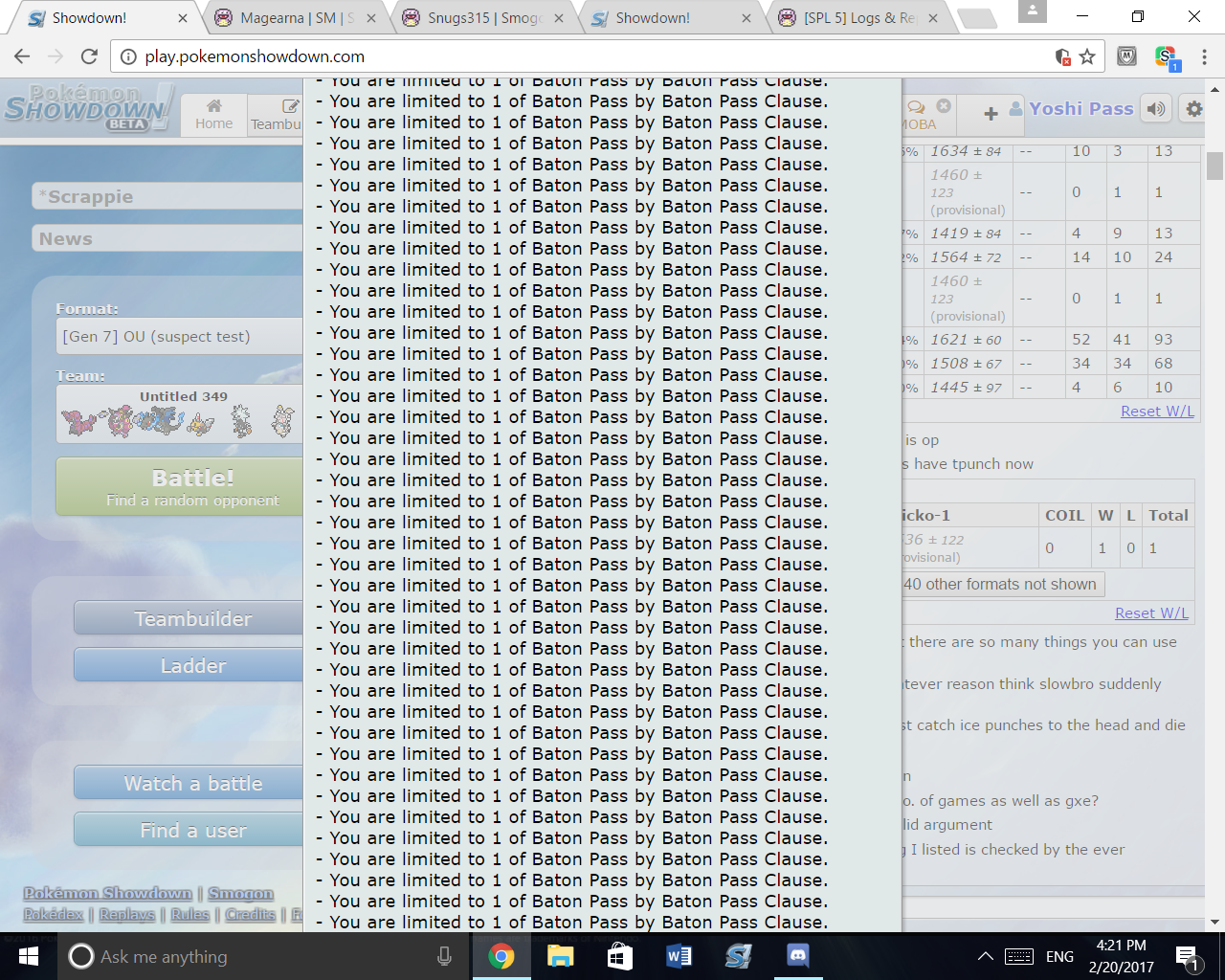Switch to the Magearna browser tab
The width and height of the screenshot is (1225, 980).
pos(297,18)
